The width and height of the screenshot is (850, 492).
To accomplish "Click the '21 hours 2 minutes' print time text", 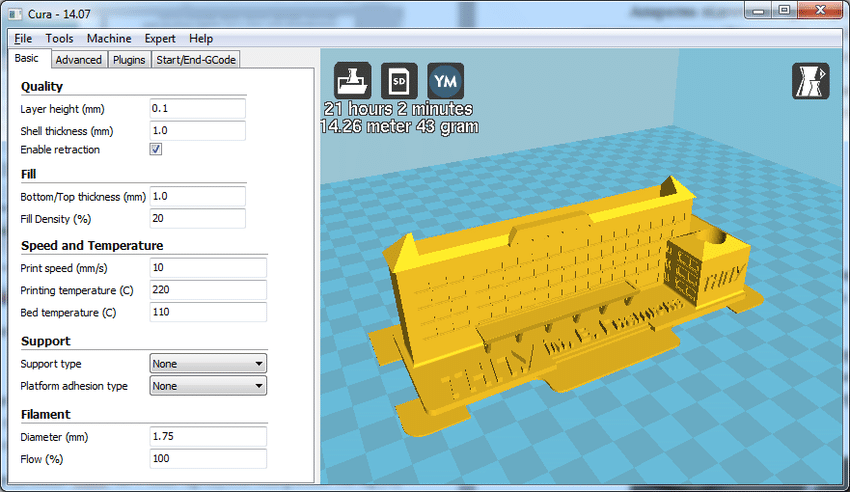I will tap(398, 109).
